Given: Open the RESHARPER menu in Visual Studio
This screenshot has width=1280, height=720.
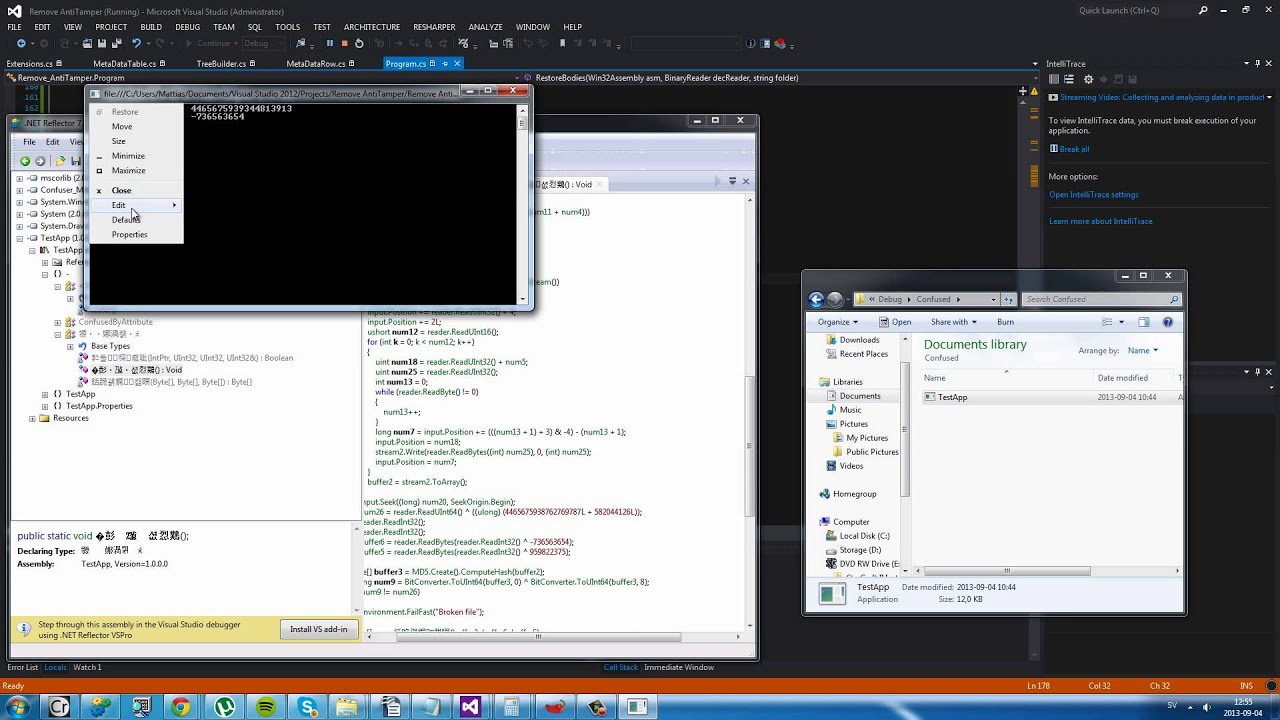Looking at the screenshot, I should [x=434, y=27].
